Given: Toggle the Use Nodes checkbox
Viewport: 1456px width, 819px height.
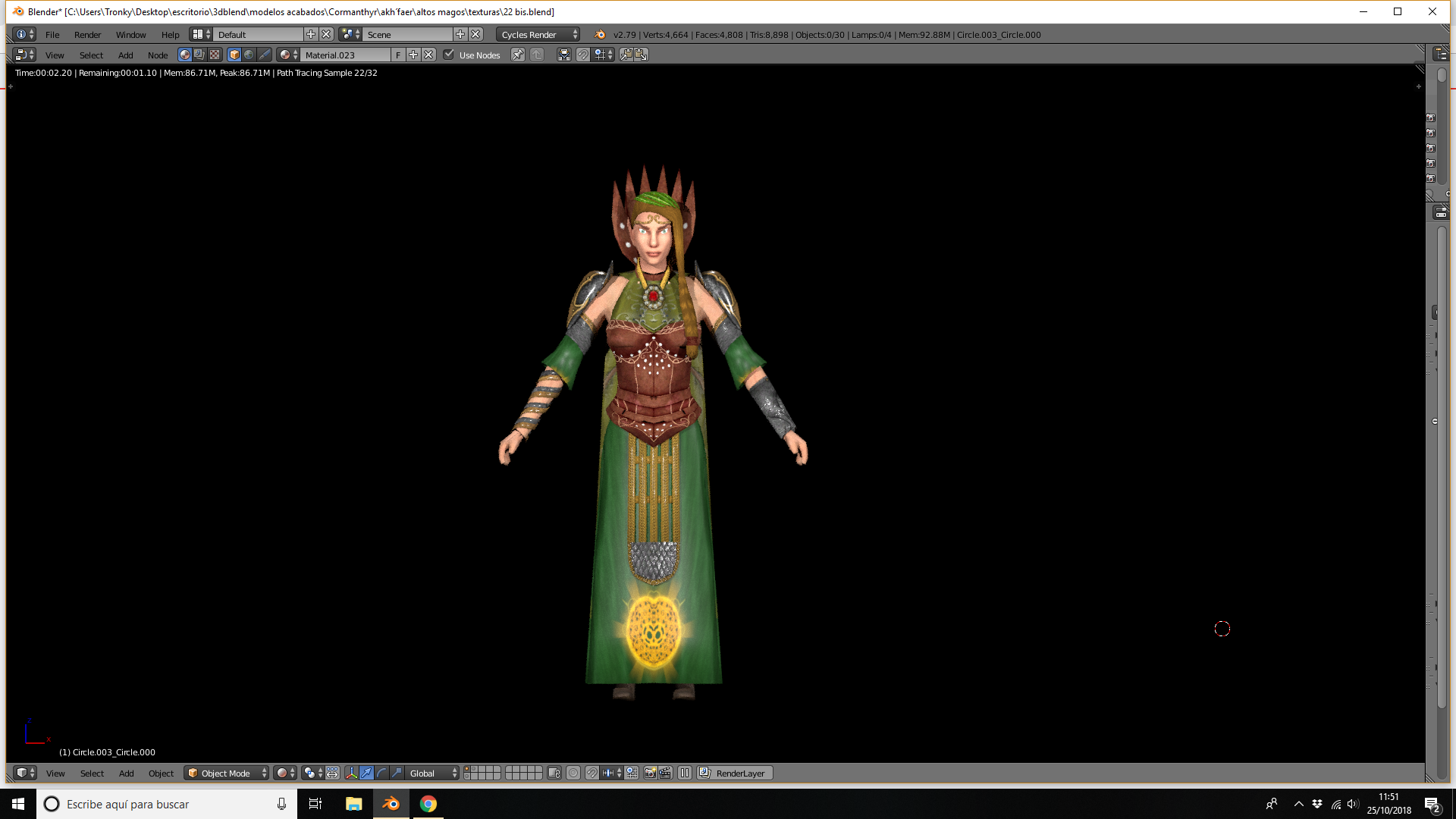Looking at the screenshot, I should (x=449, y=55).
